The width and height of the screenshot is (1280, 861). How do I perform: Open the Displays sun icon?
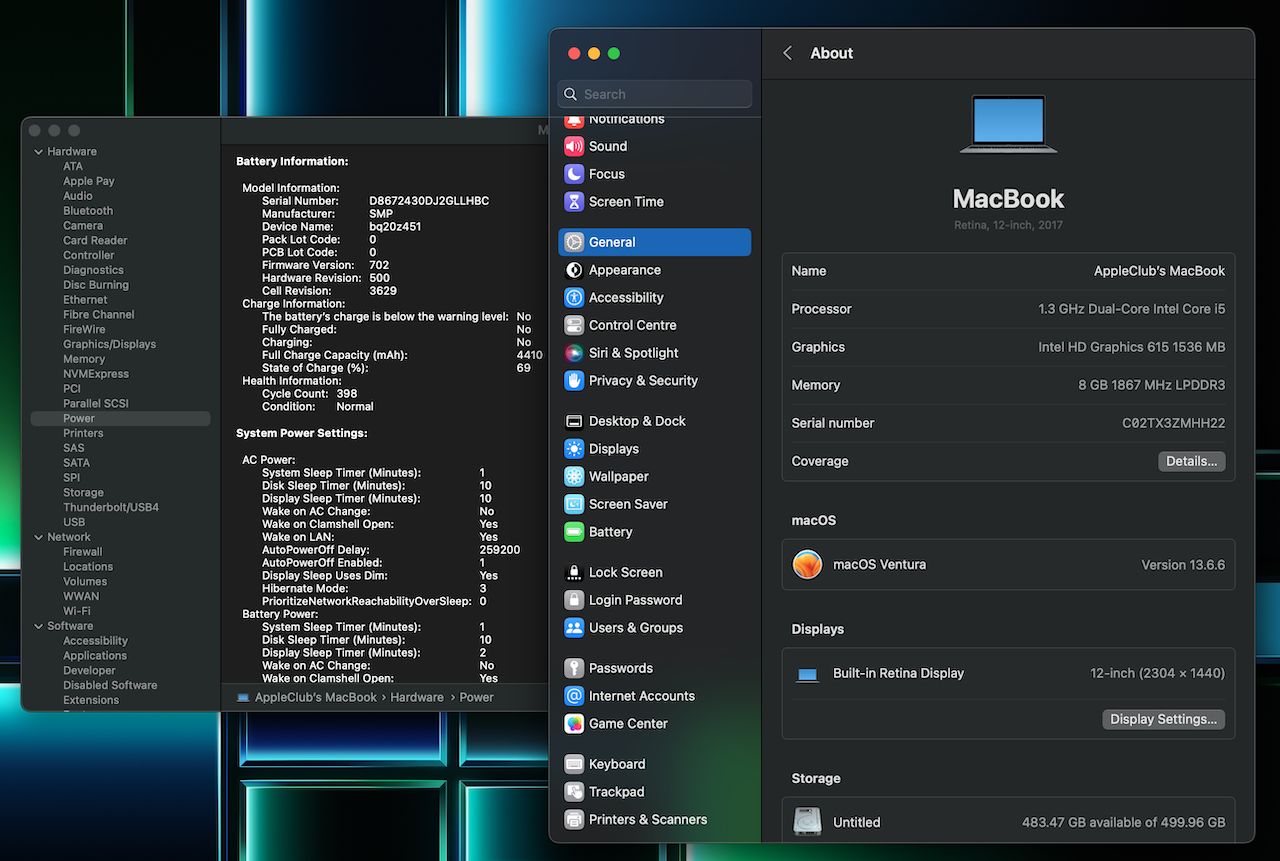(574, 449)
